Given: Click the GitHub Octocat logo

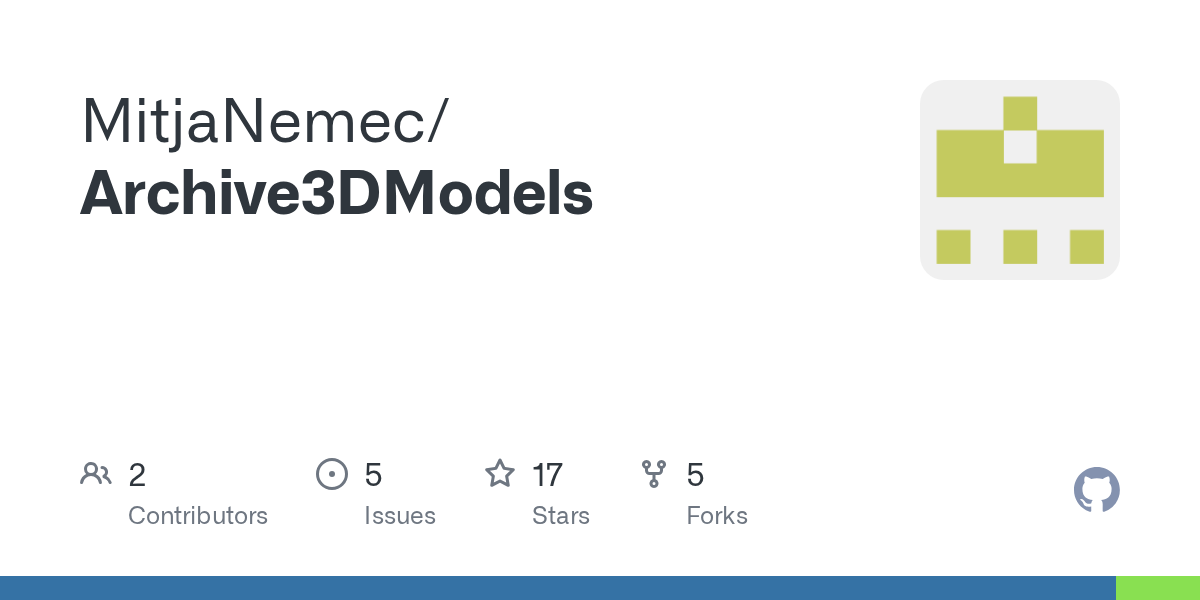Looking at the screenshot, I should tap(1096, 490).
